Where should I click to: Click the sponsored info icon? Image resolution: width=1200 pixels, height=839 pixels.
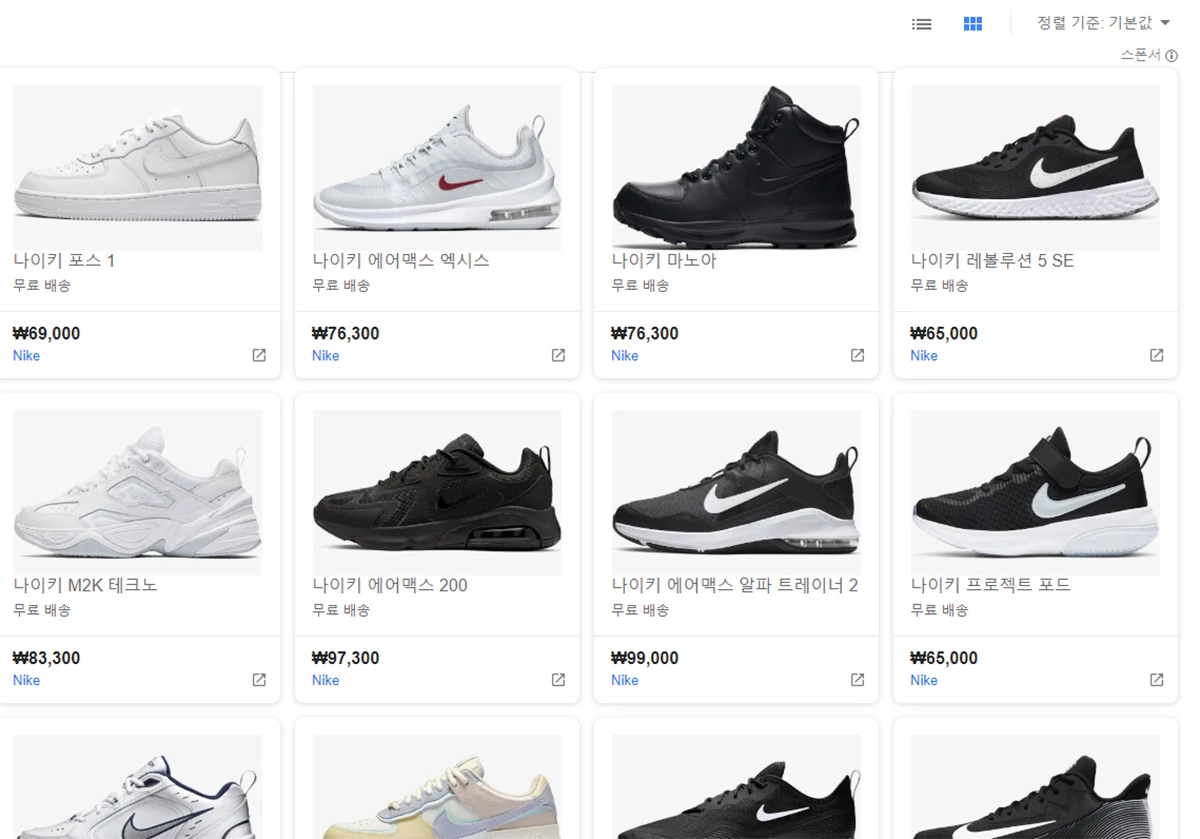(1172, 56)
